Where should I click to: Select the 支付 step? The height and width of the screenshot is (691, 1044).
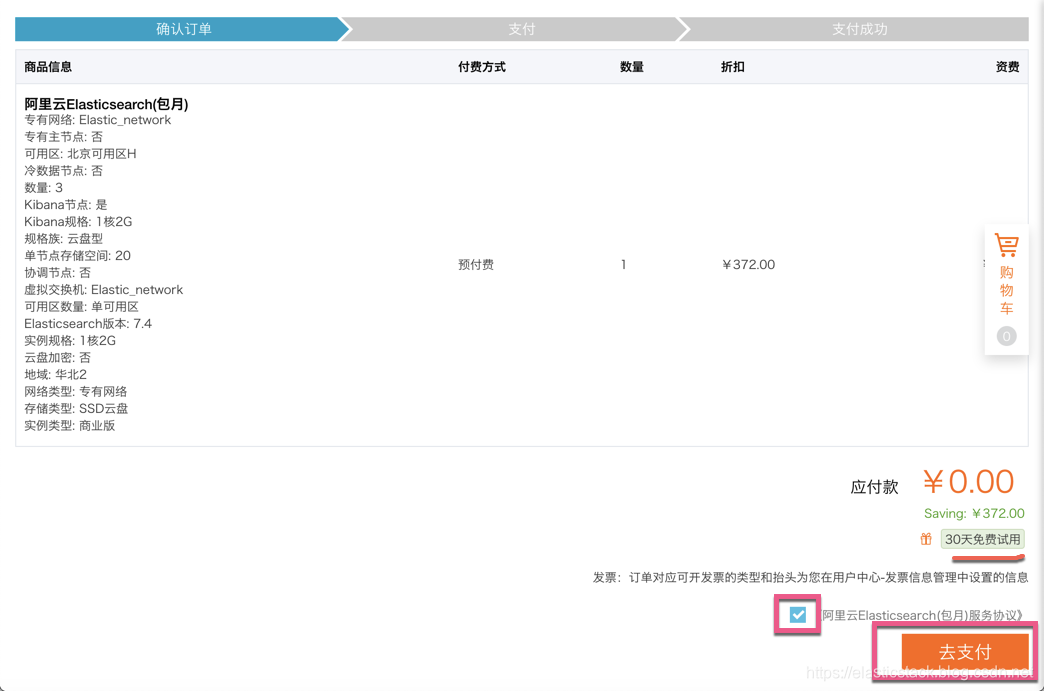pos(521,29)
